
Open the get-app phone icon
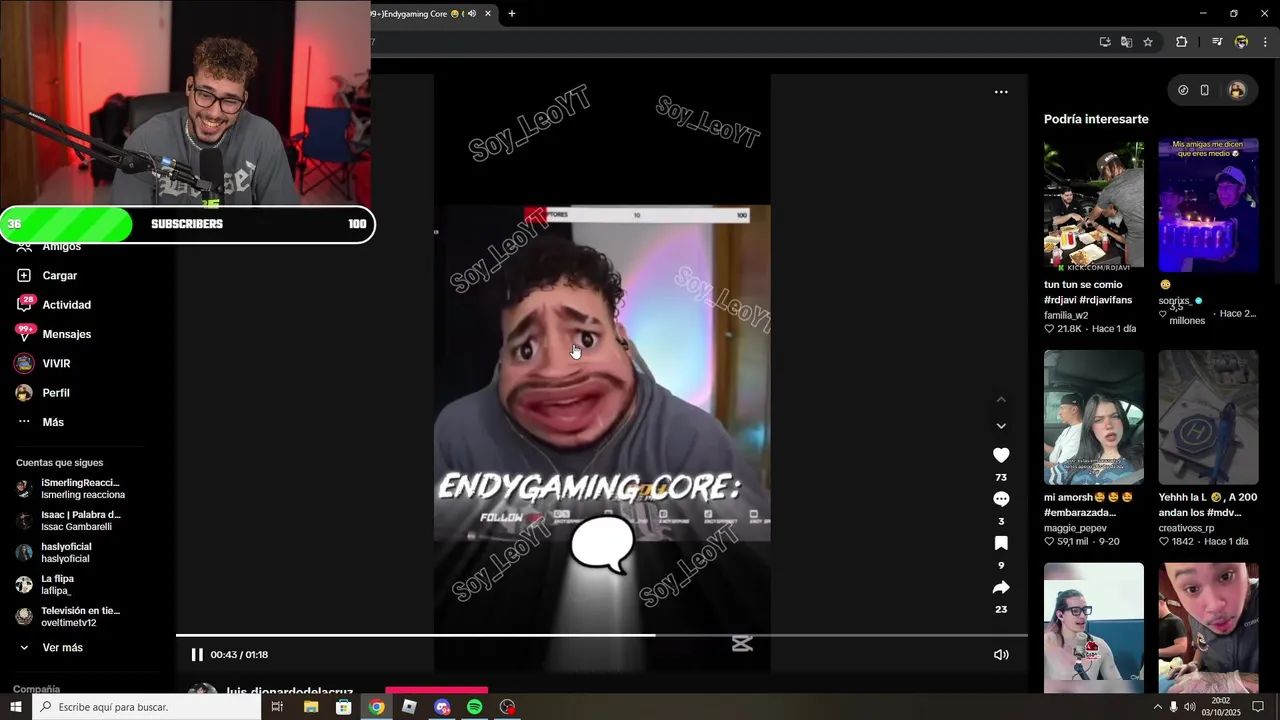(1205, 90)
